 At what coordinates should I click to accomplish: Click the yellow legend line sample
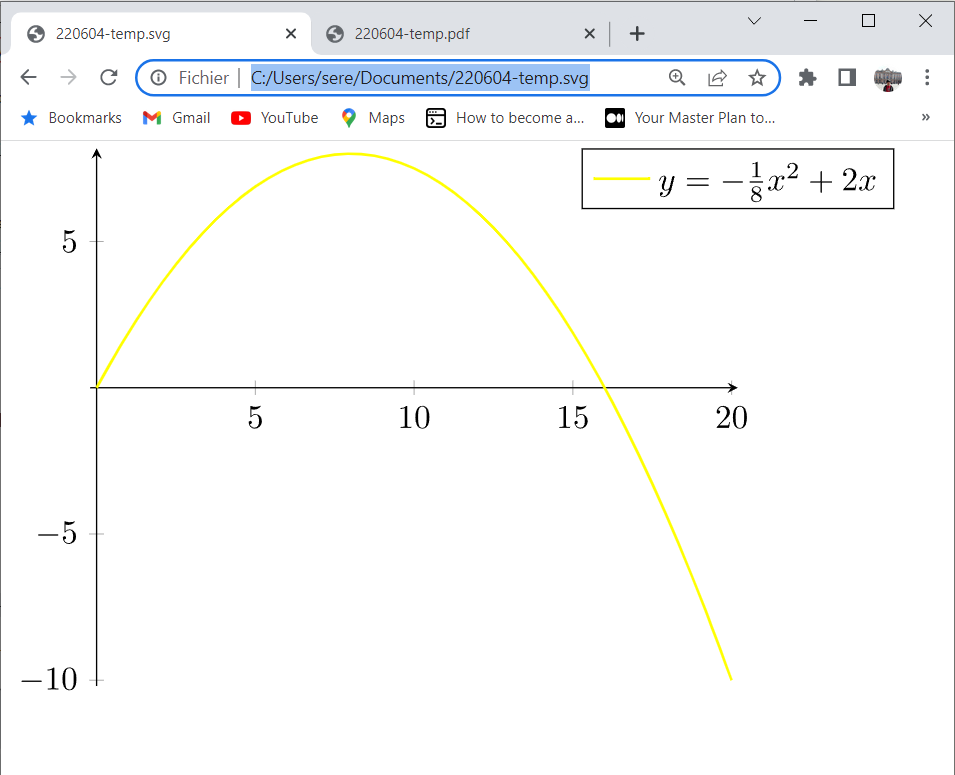pos(621,179)
